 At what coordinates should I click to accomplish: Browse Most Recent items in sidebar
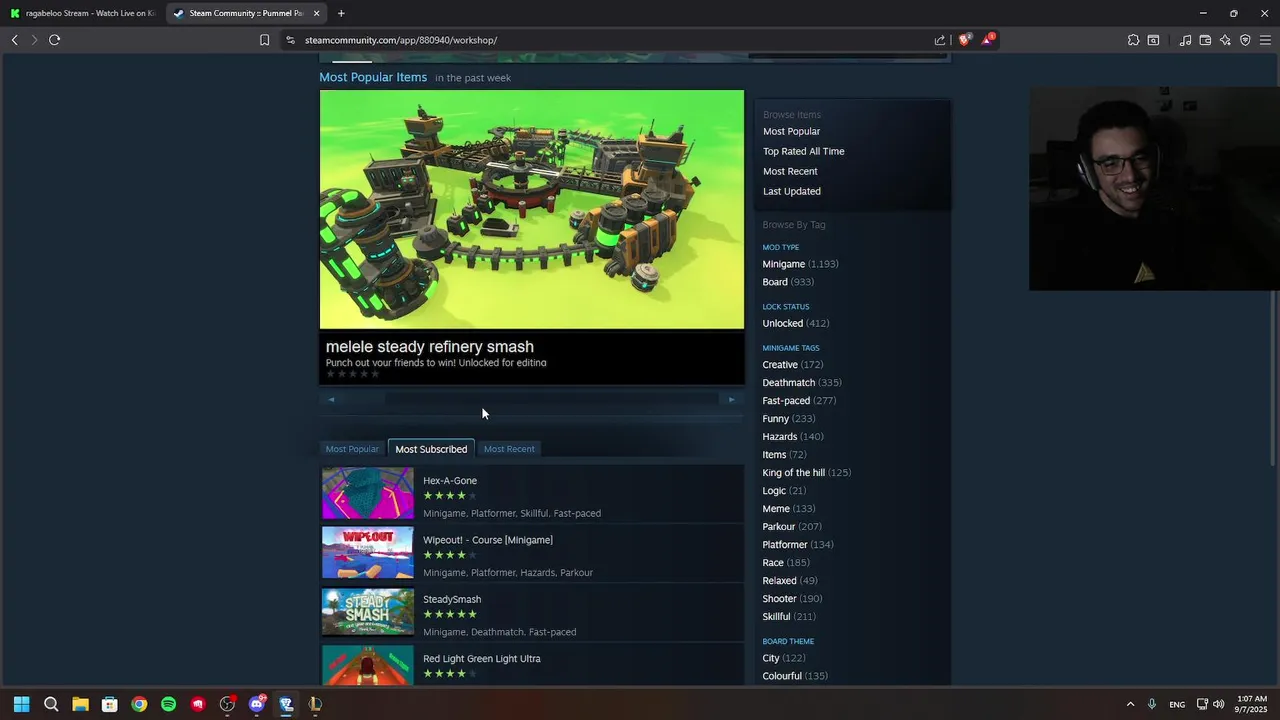[x=790, y=171]
